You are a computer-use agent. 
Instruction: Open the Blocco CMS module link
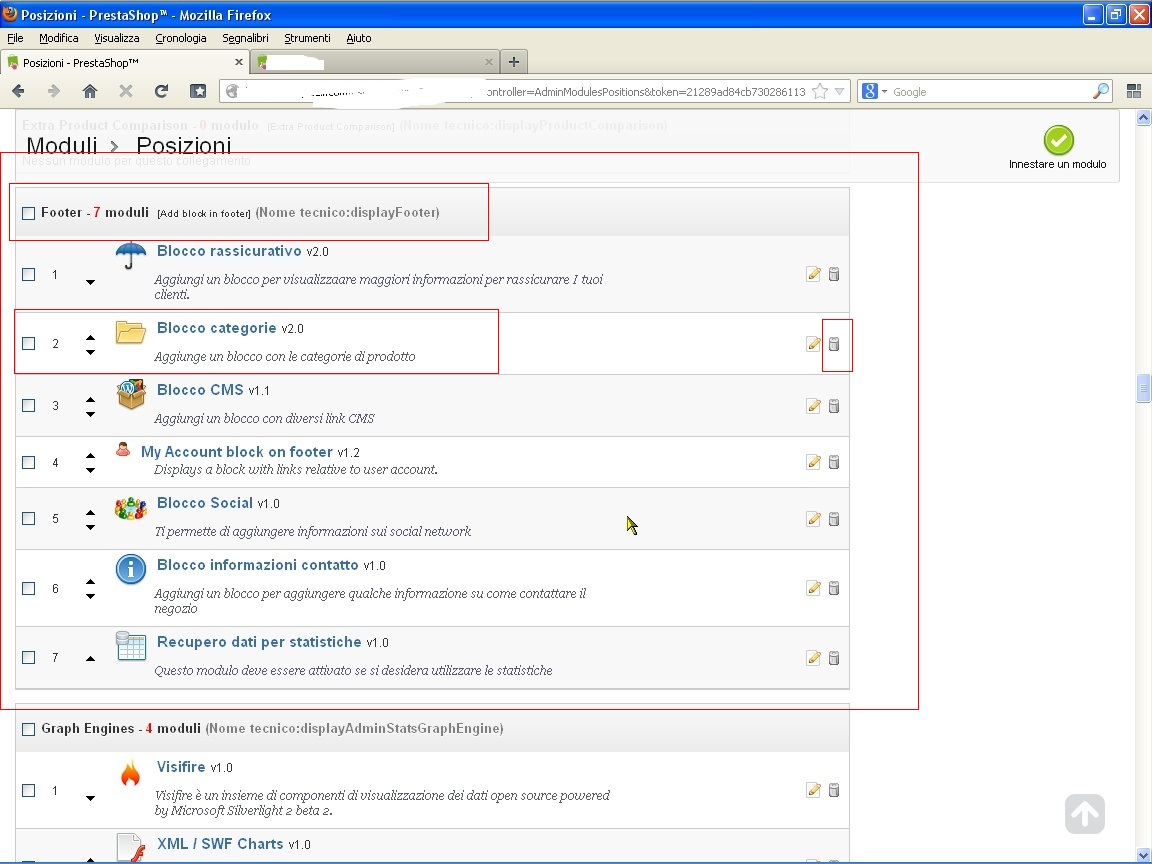pos(200,390)
